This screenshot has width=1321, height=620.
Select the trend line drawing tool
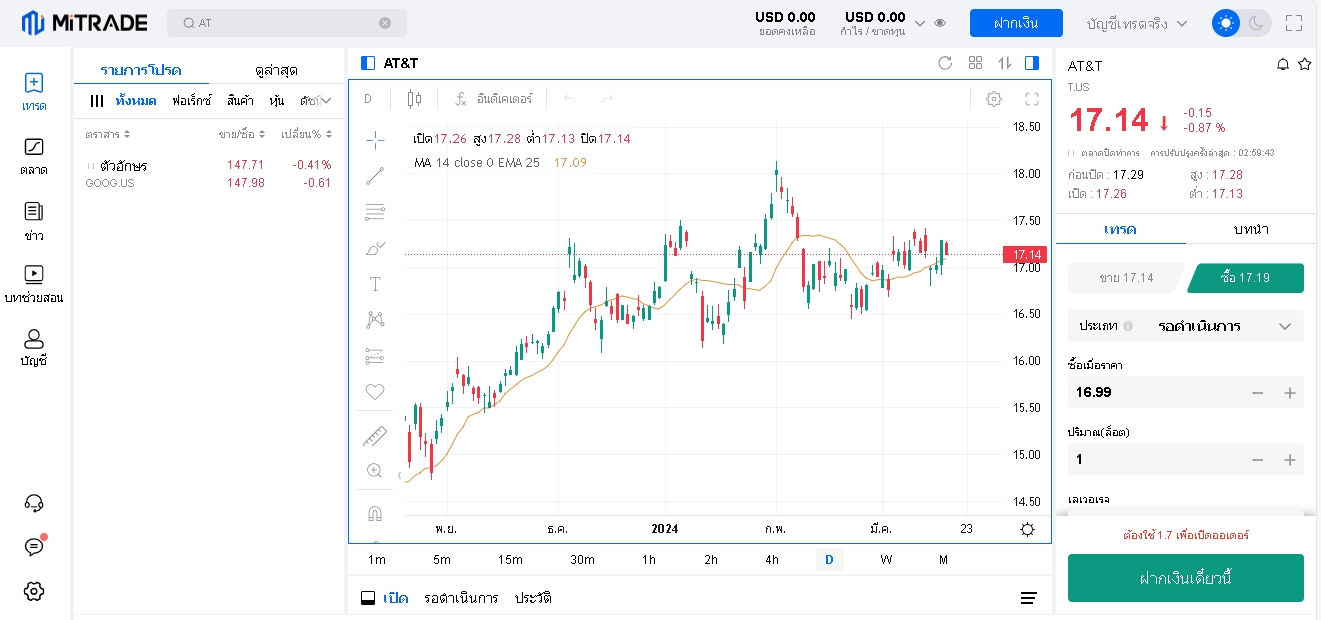point(375,177)
